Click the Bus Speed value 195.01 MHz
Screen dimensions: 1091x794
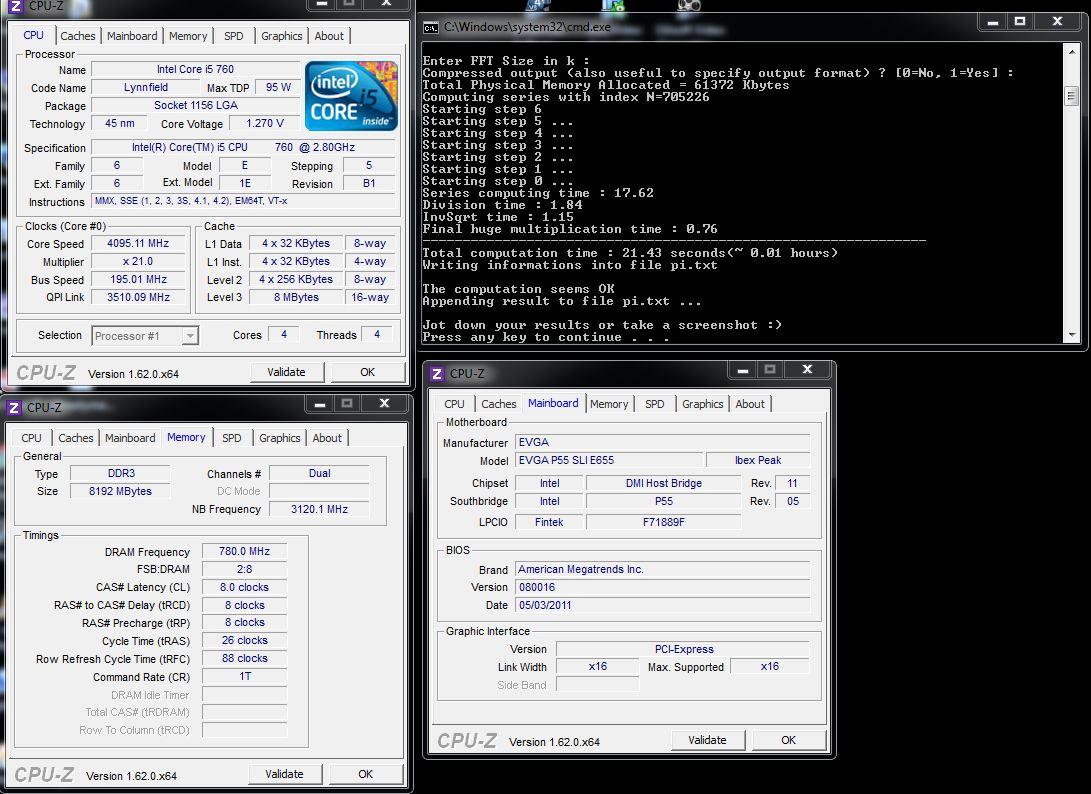[138, 280]
